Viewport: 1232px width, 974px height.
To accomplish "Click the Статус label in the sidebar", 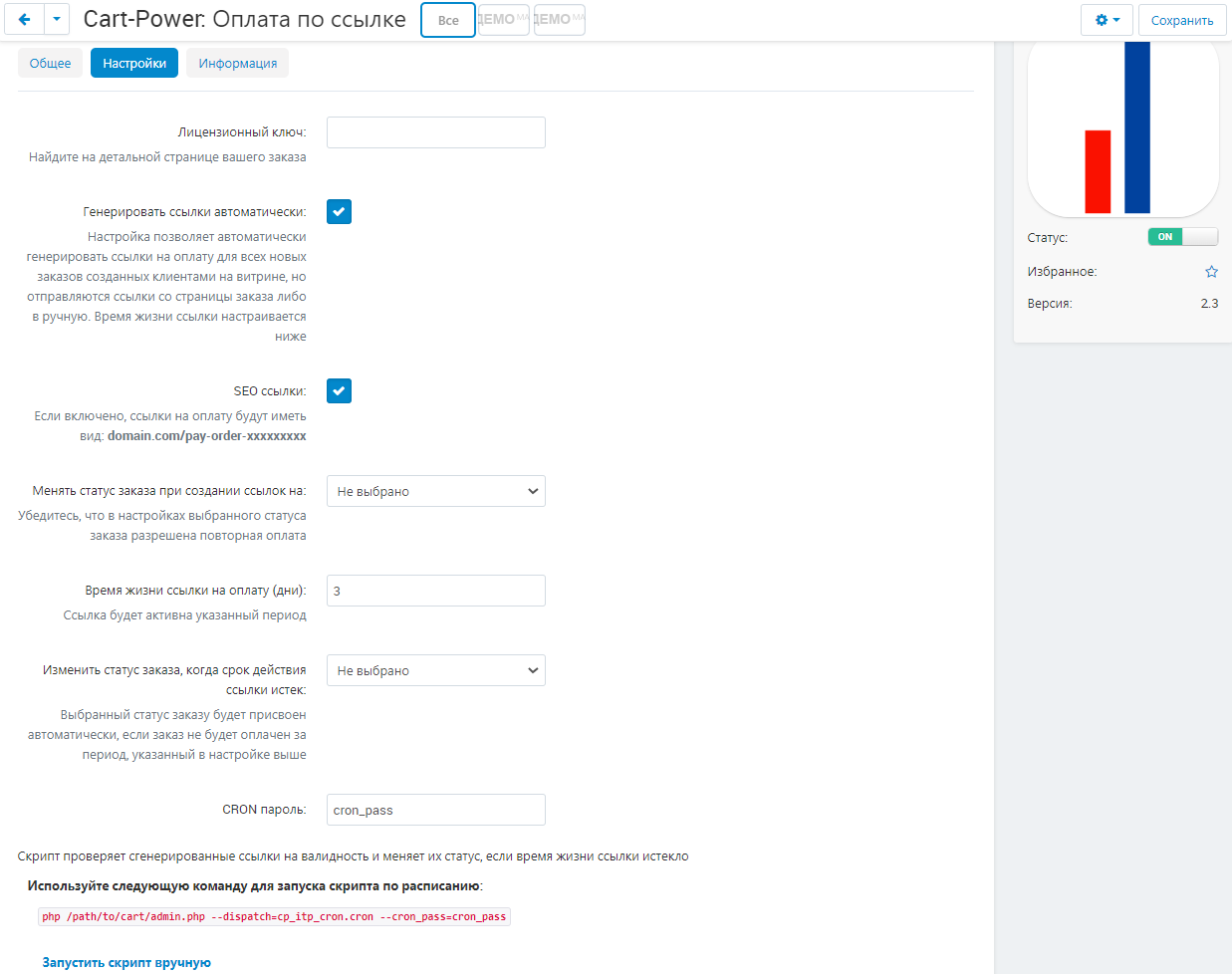I will click(x=1048, y=238).
